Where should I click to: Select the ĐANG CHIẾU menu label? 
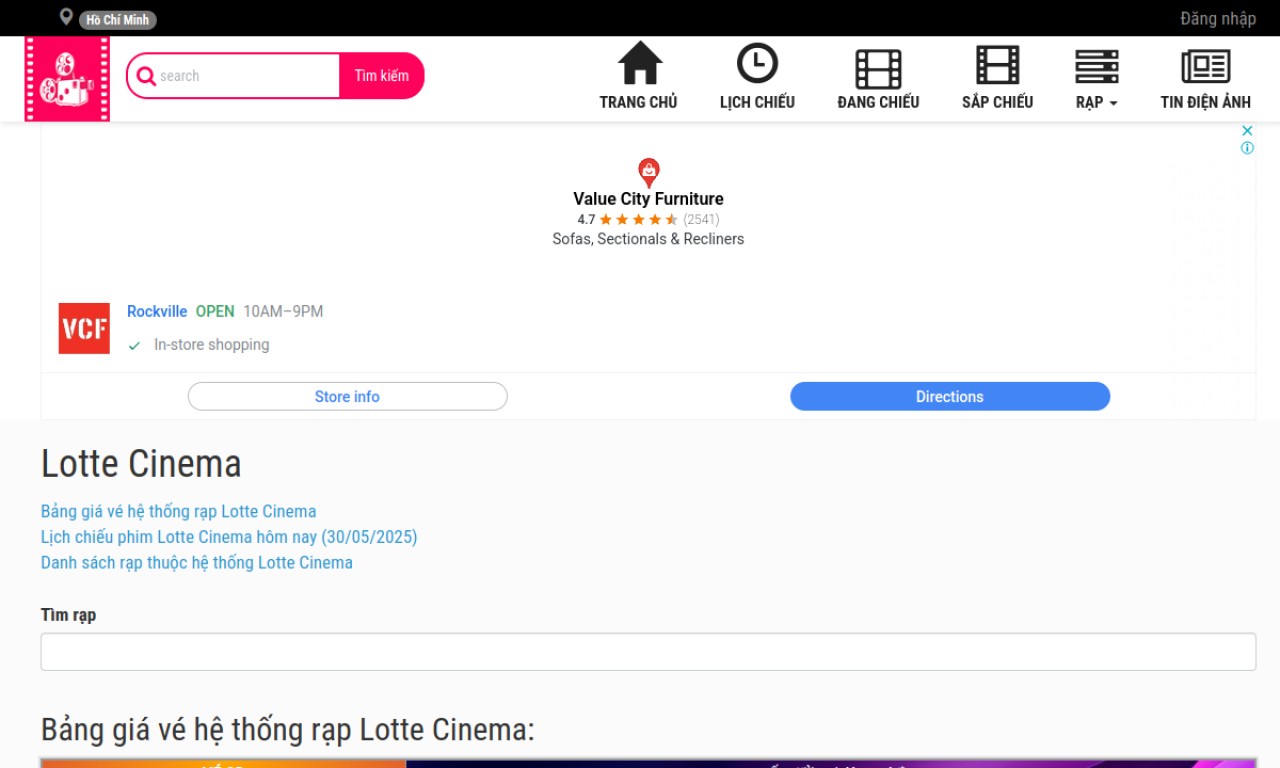pyautogui.click(x=878, y=102)
